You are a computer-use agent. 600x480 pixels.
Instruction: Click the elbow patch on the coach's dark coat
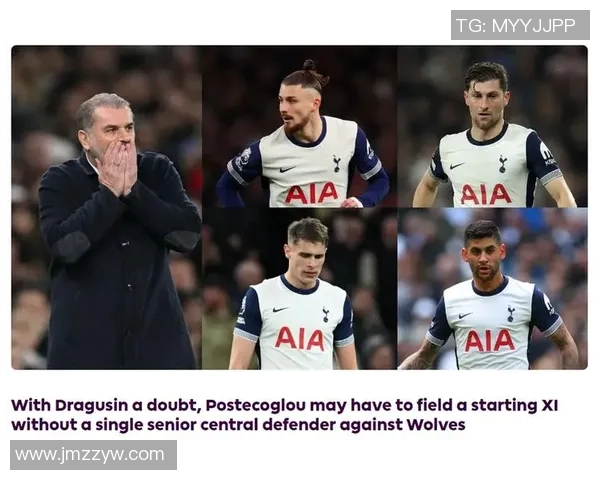click(x=71, y=247)
